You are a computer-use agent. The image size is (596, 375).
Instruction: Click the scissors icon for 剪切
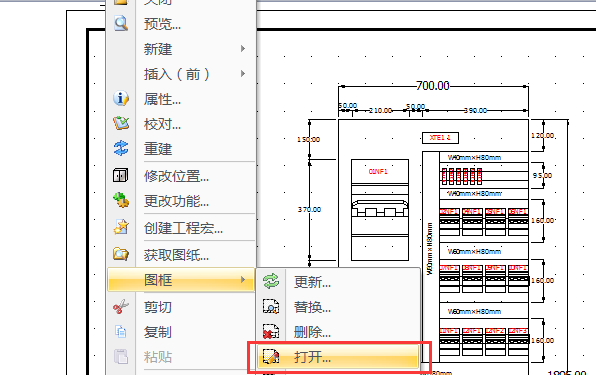(121, 306)
